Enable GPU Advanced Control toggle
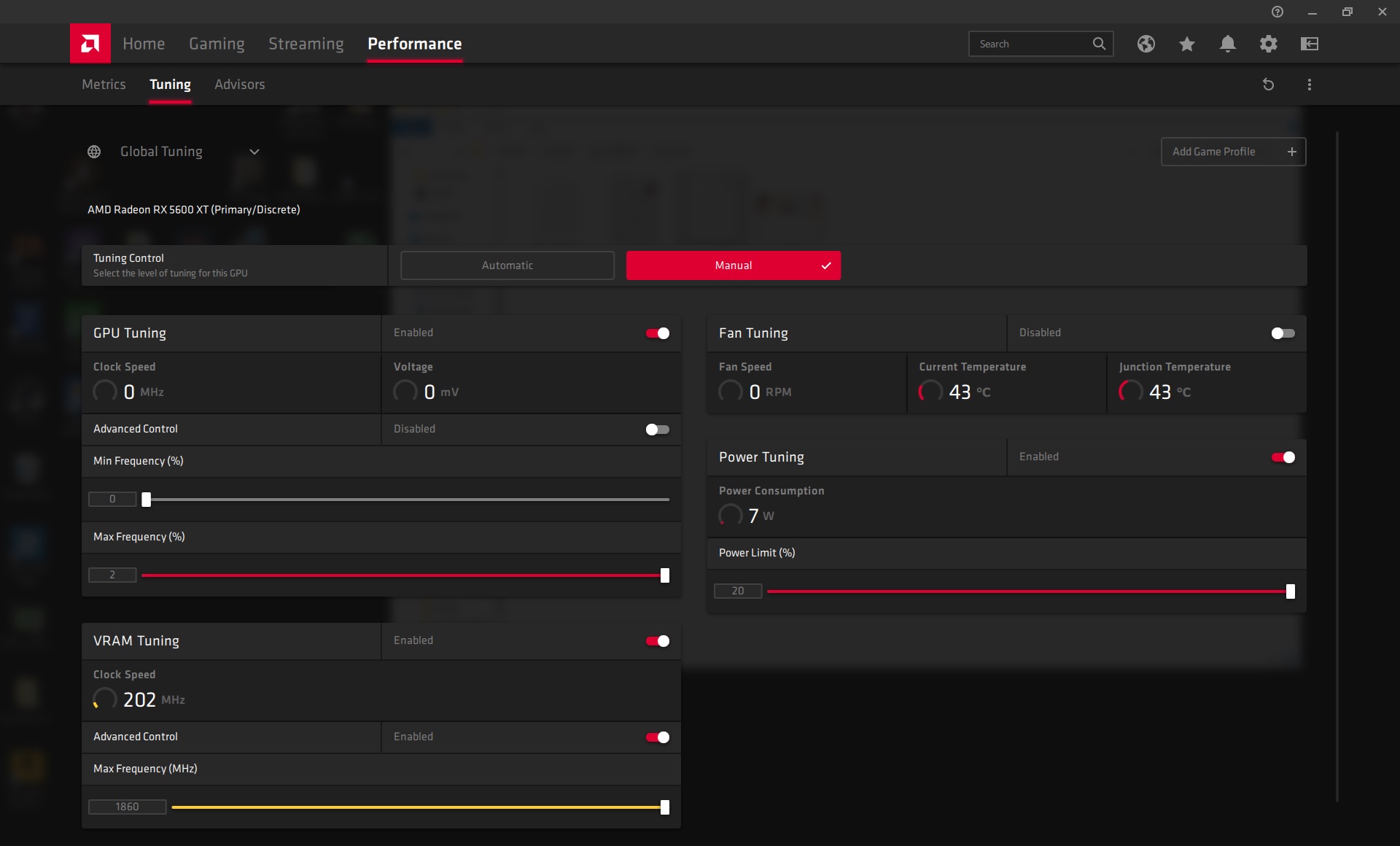Screen dimensions: 1400x846 click(658, 430)
